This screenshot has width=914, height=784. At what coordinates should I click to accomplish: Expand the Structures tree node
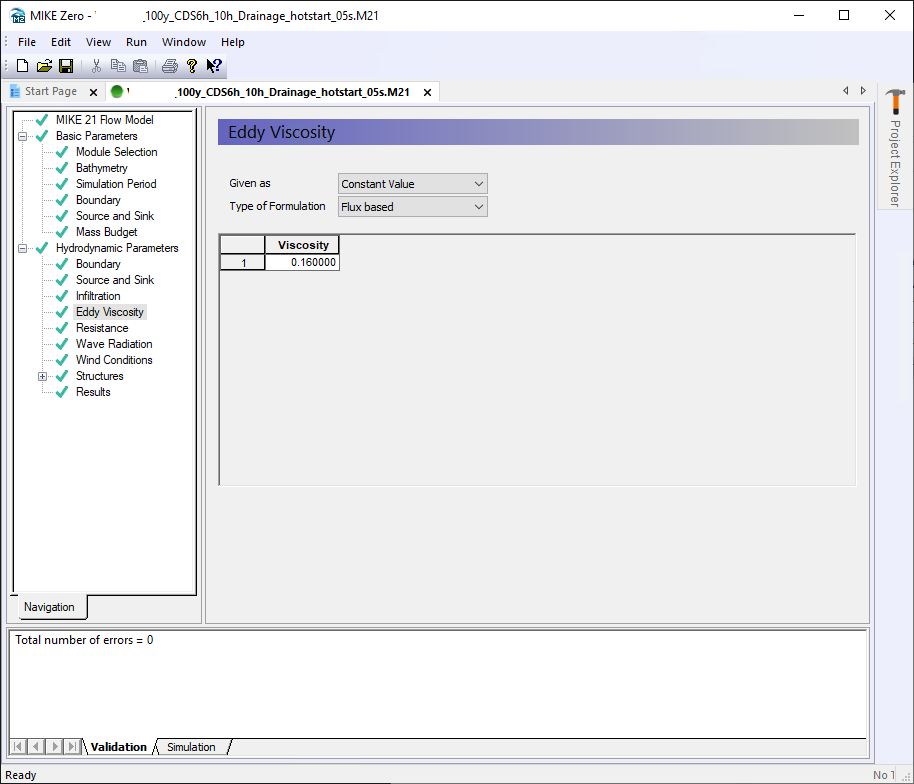click(x=43, y=376)
